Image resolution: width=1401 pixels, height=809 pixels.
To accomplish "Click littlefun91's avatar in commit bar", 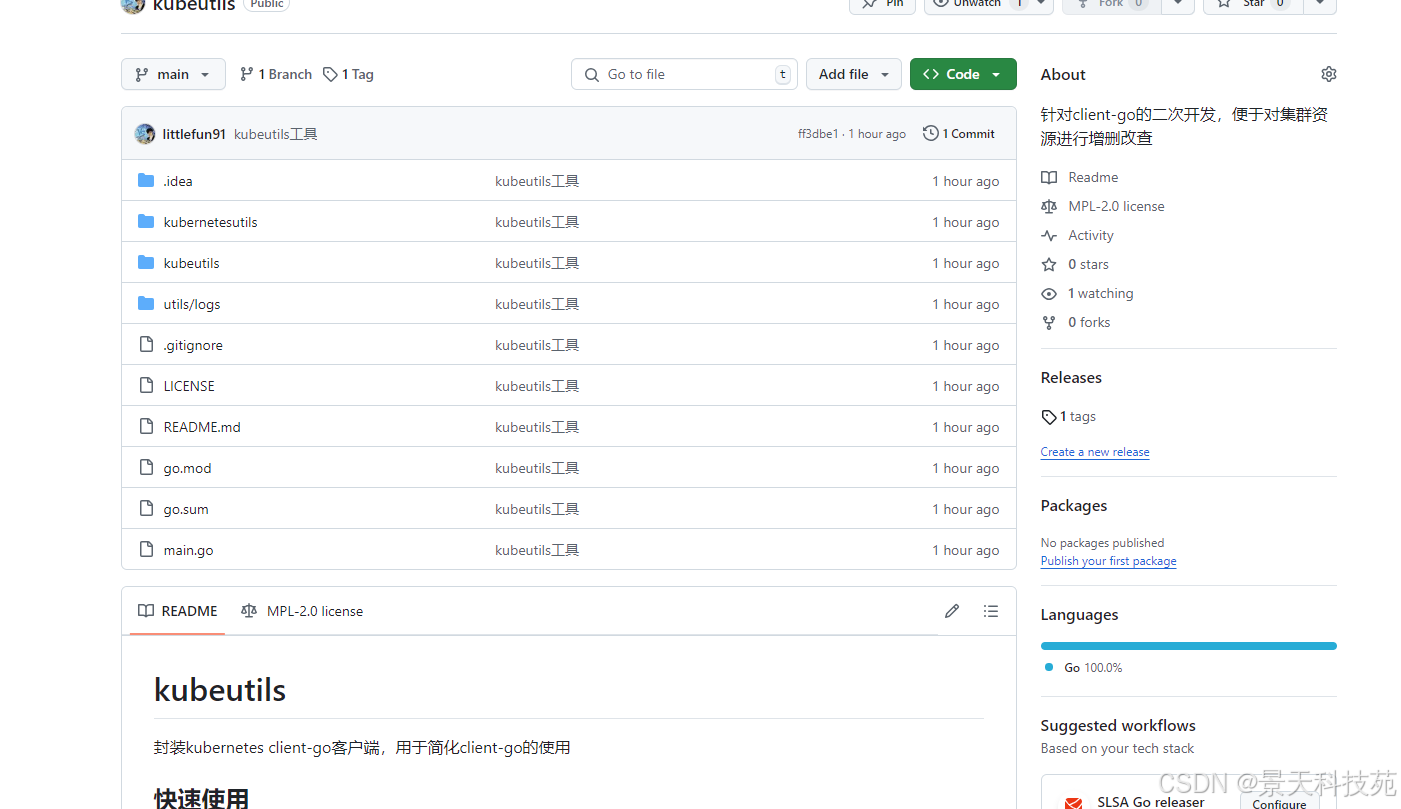I will [x=145, y=134].
